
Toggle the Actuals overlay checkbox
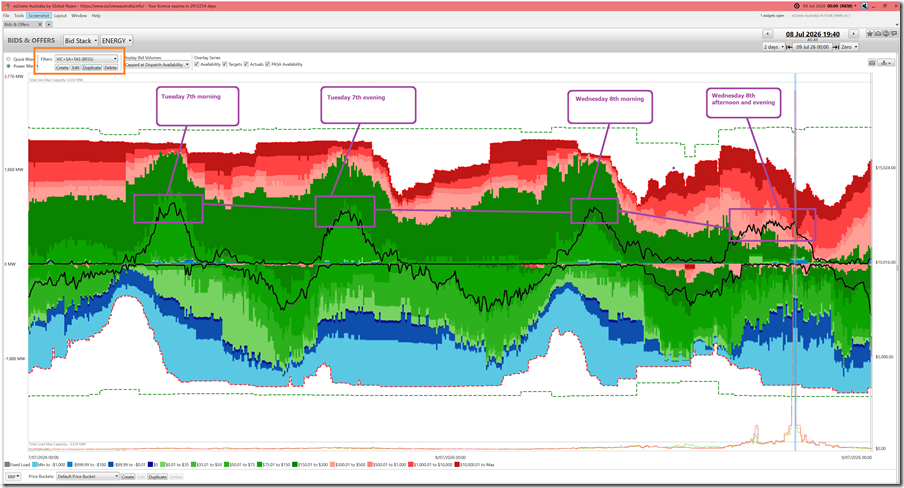click(x=246, y=64)
